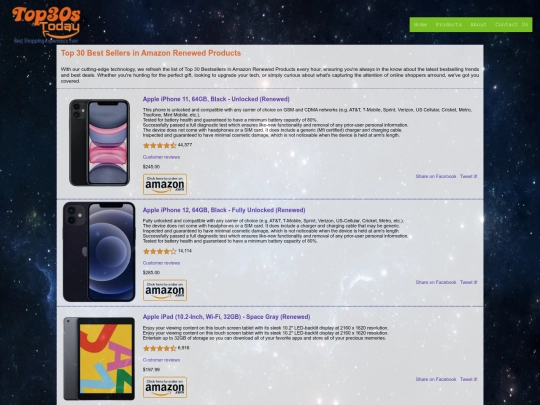Screen dimensions: 540x405
Task: Click the iPhone 12 product image
Action: click(x=99, y=252)
